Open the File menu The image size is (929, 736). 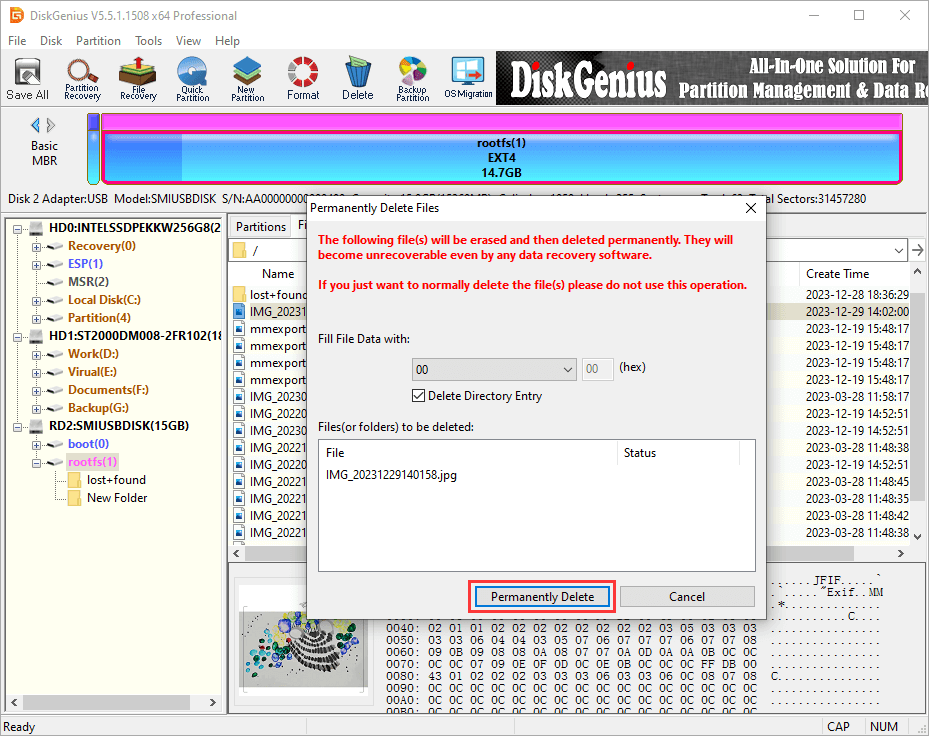17,40
